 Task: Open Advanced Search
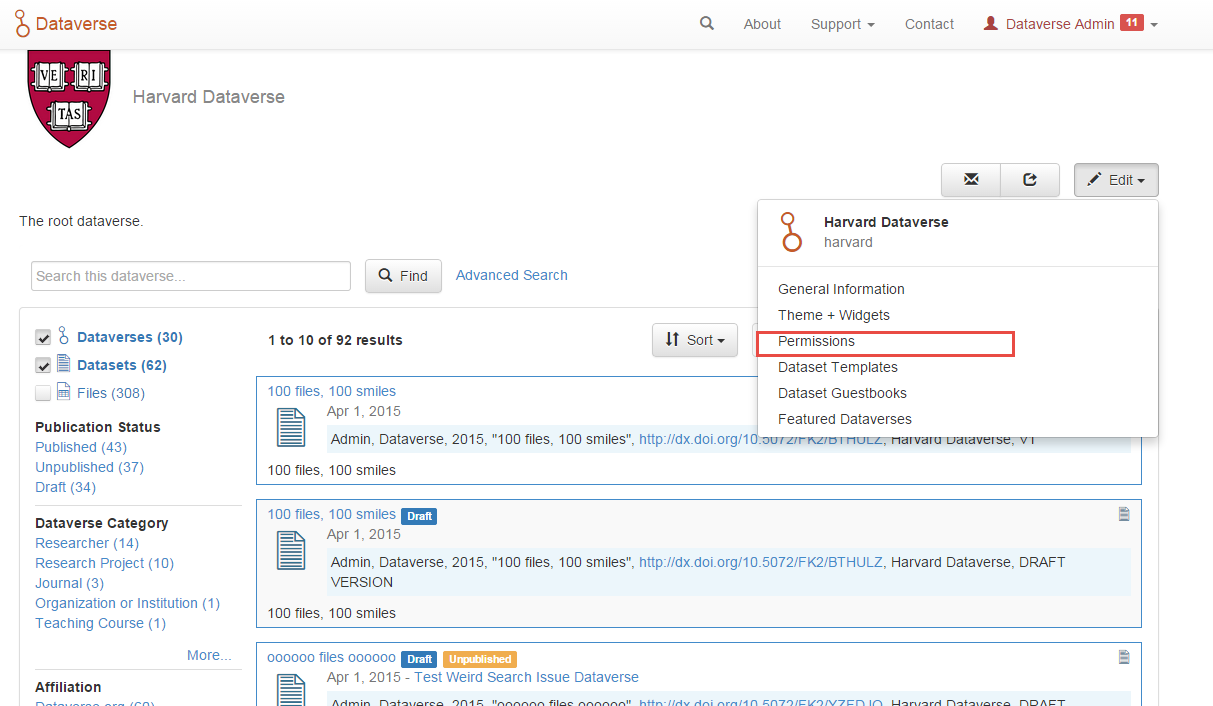pyautogui.click(x=511, y=275)
